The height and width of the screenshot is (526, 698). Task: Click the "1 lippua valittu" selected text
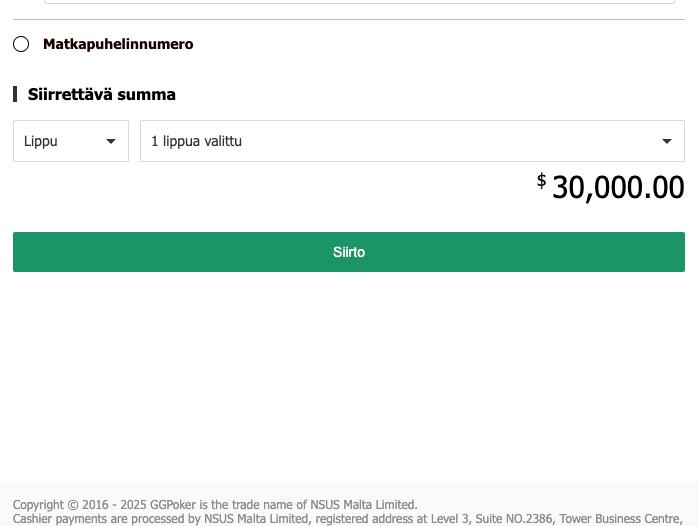(196, 141)
